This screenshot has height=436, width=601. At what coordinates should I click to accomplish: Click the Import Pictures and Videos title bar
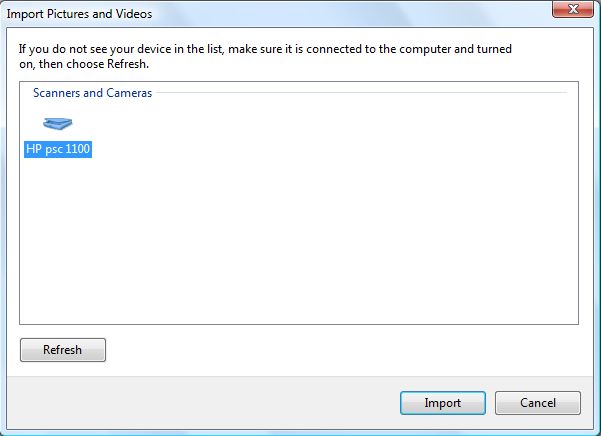click(x=268, y=14)
